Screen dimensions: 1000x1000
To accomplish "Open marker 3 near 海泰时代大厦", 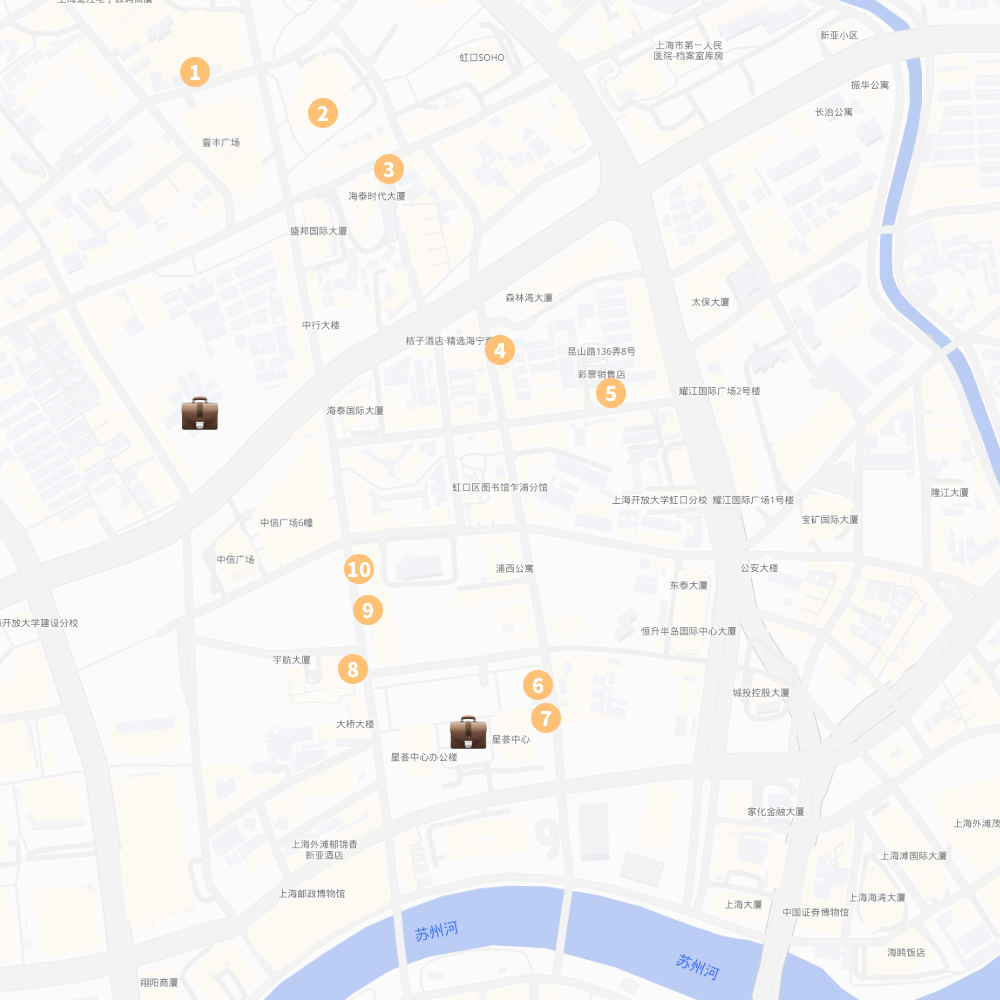I will point(388,169).
